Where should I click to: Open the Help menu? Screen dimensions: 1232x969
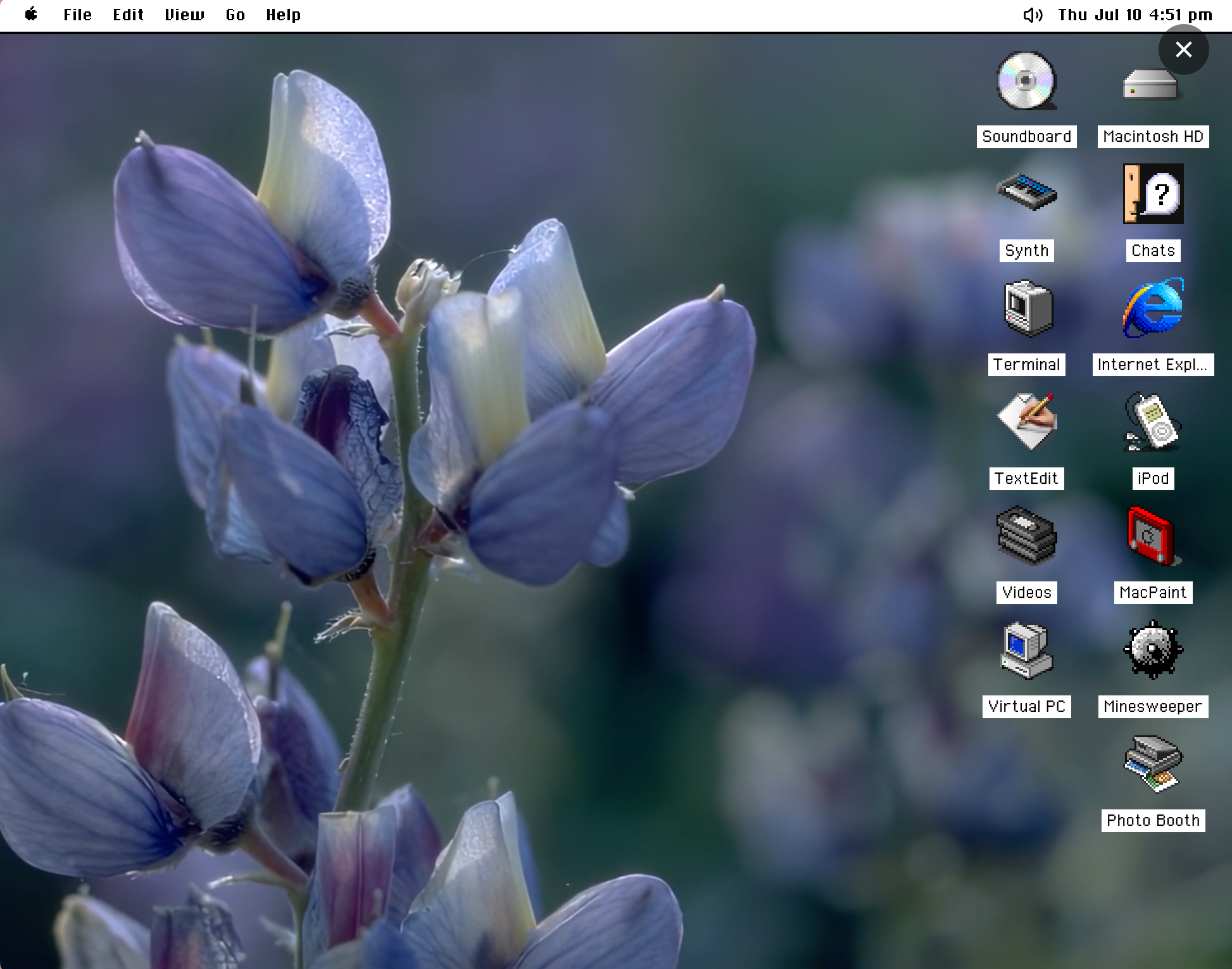click(283, 15)
